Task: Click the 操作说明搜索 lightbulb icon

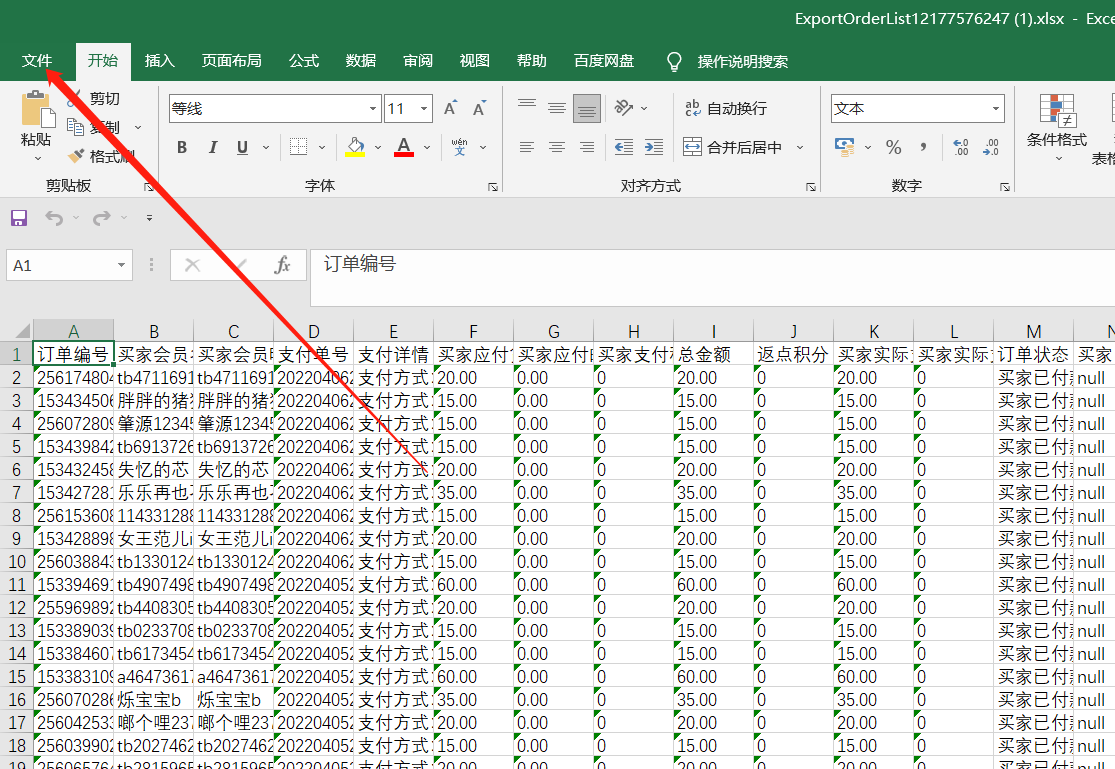Action: (x=674, y=61)
